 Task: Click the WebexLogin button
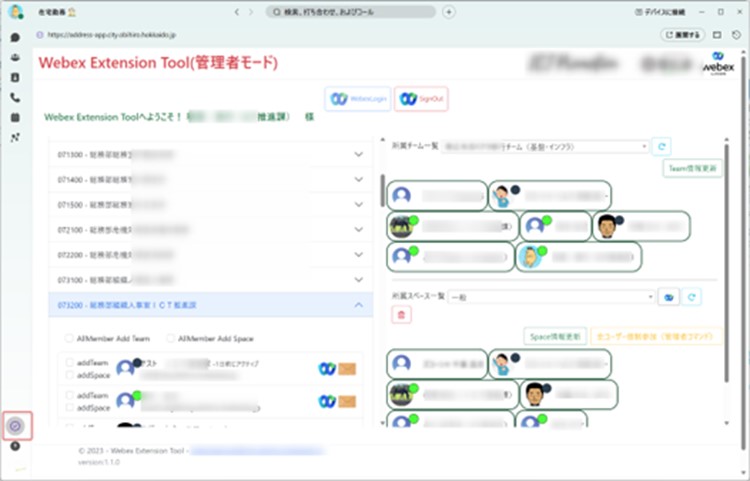click(x=358, y=99)
